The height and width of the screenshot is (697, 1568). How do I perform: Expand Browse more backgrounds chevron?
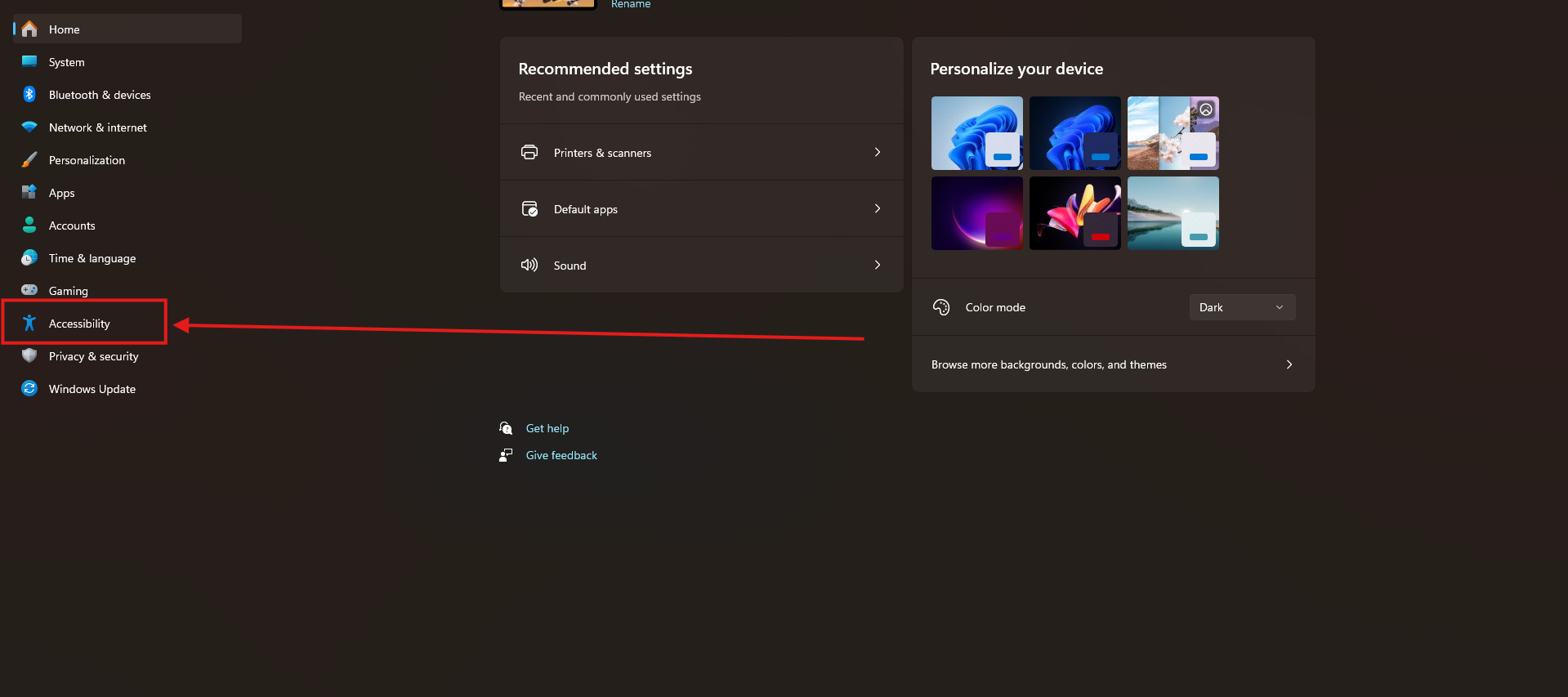click(1289, 364)
